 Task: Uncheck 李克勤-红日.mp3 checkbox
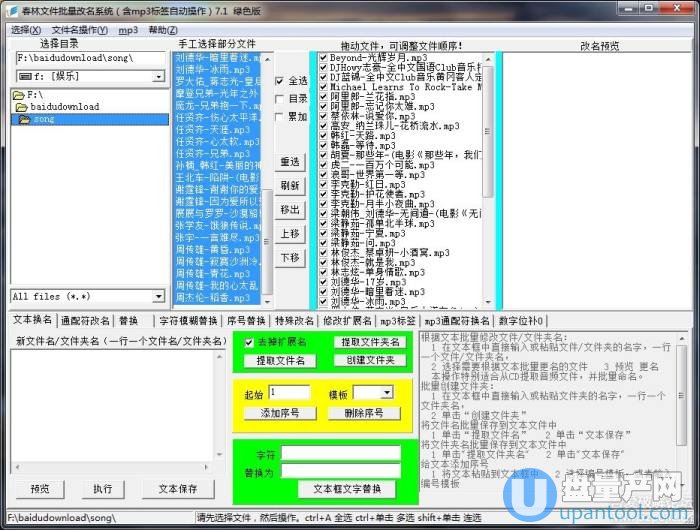click(x=324, y=184)
